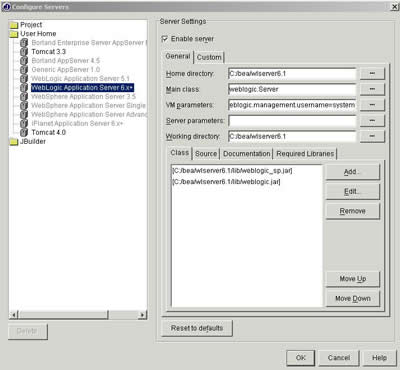Confirm with the OK button
The width and height of the screenshot is (400, 370).
point(300,358)
